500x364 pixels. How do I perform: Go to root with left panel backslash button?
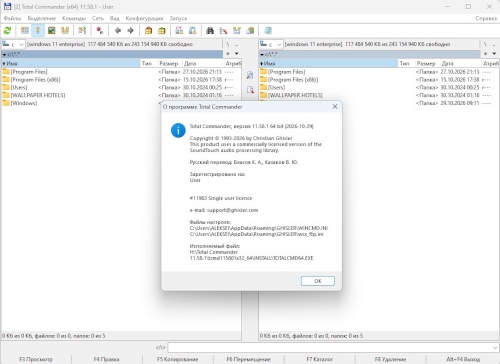228,44
